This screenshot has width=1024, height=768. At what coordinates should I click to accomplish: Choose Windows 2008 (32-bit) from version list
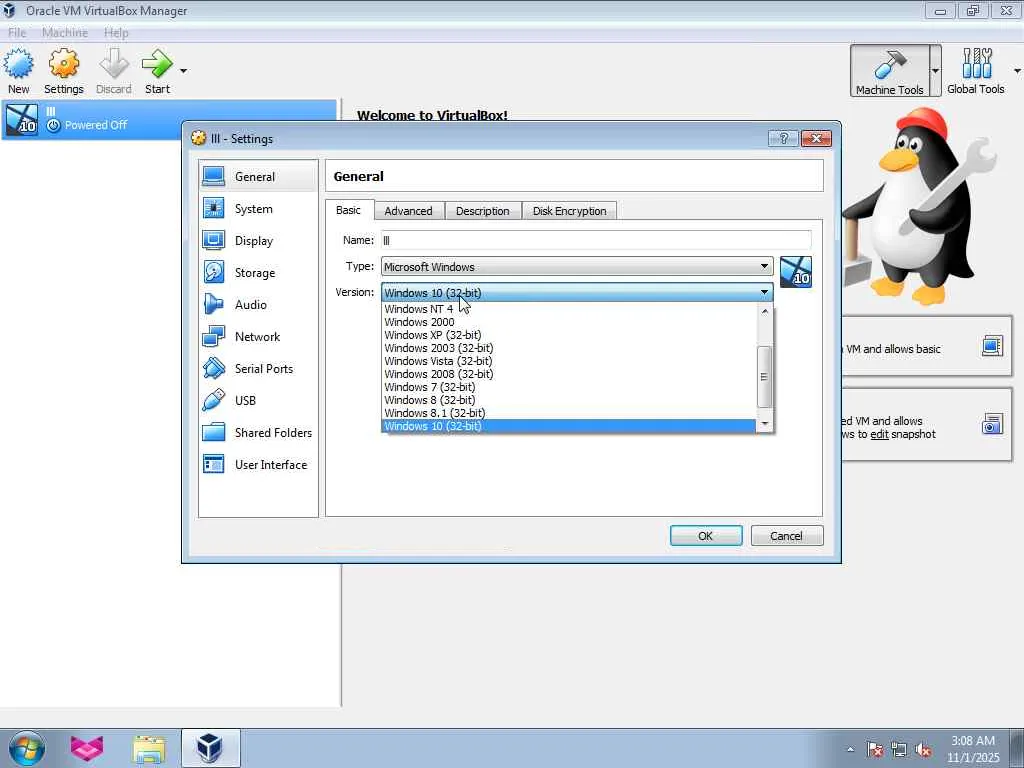568,374
